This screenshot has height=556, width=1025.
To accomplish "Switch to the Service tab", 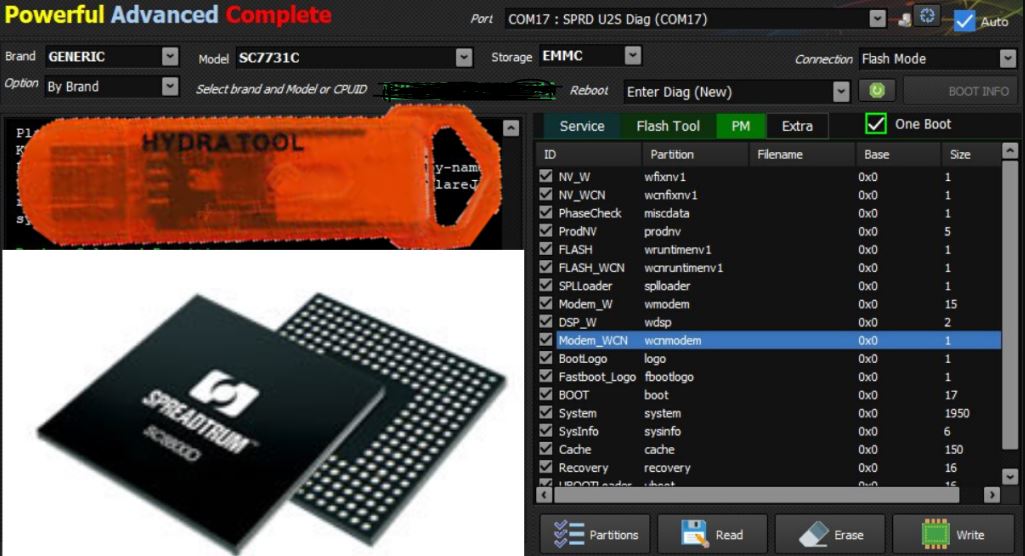I will (x=582, y=126).
